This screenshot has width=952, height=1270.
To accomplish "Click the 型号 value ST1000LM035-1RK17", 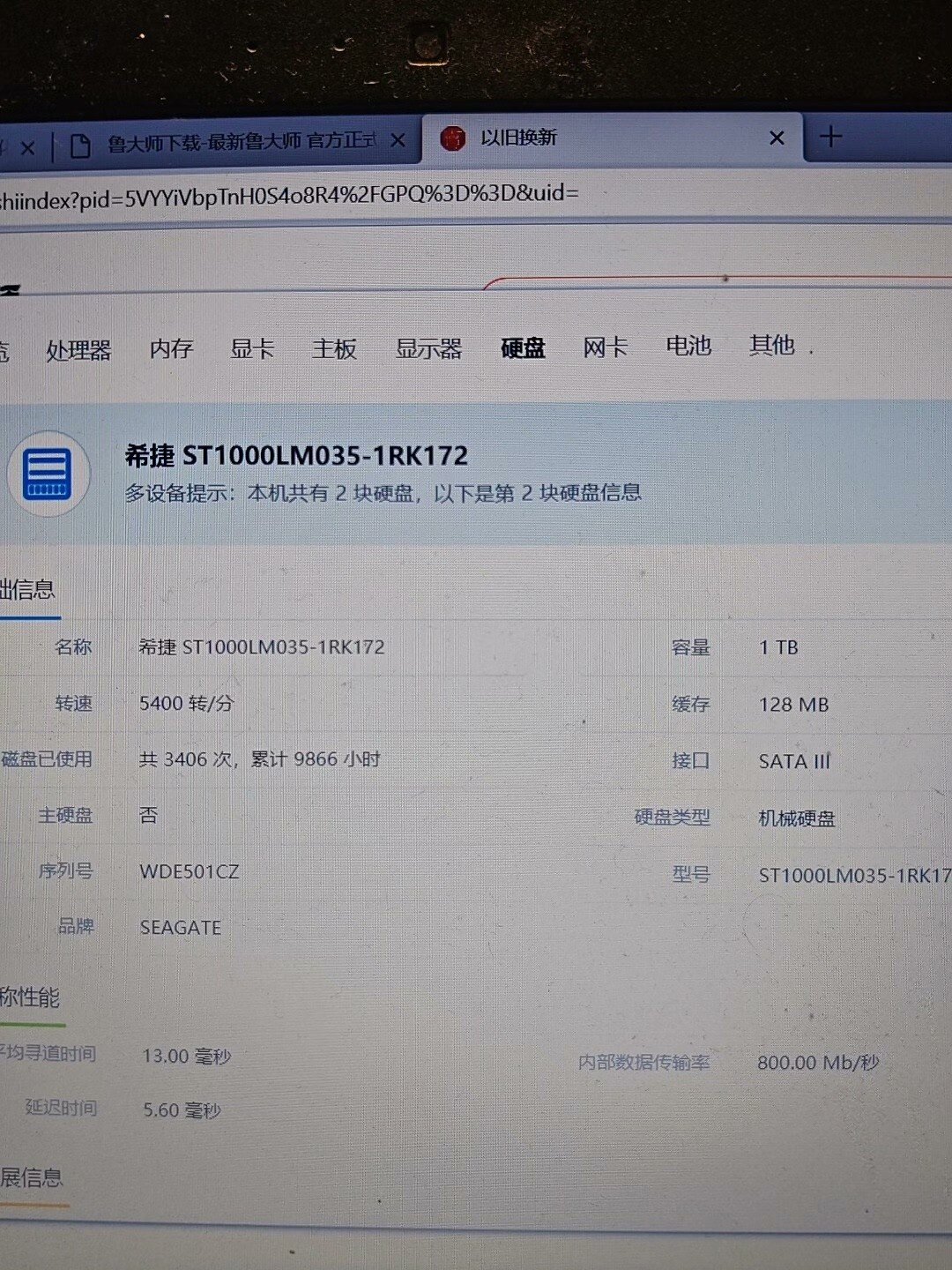I will coord(854,876).
